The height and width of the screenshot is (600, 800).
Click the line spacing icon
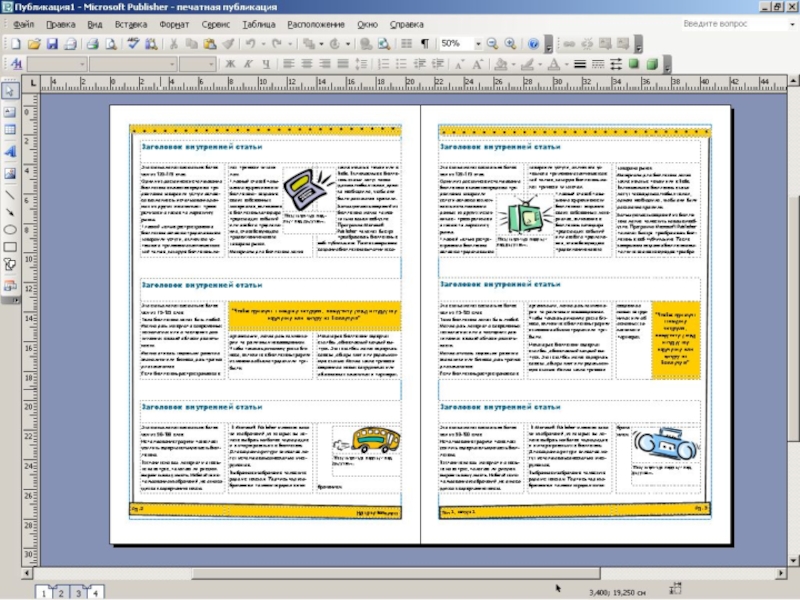pos(361,64)
